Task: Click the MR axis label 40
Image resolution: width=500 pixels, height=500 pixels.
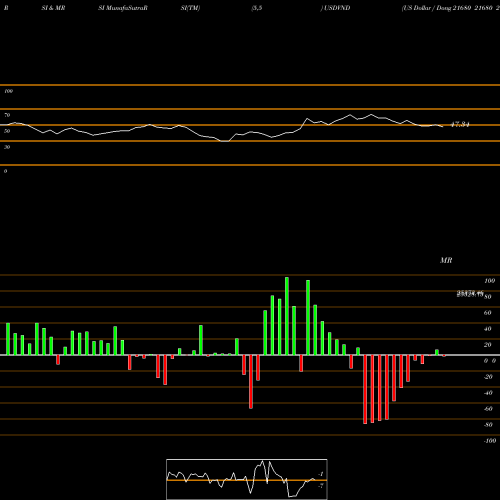Action: click(487, 329)
